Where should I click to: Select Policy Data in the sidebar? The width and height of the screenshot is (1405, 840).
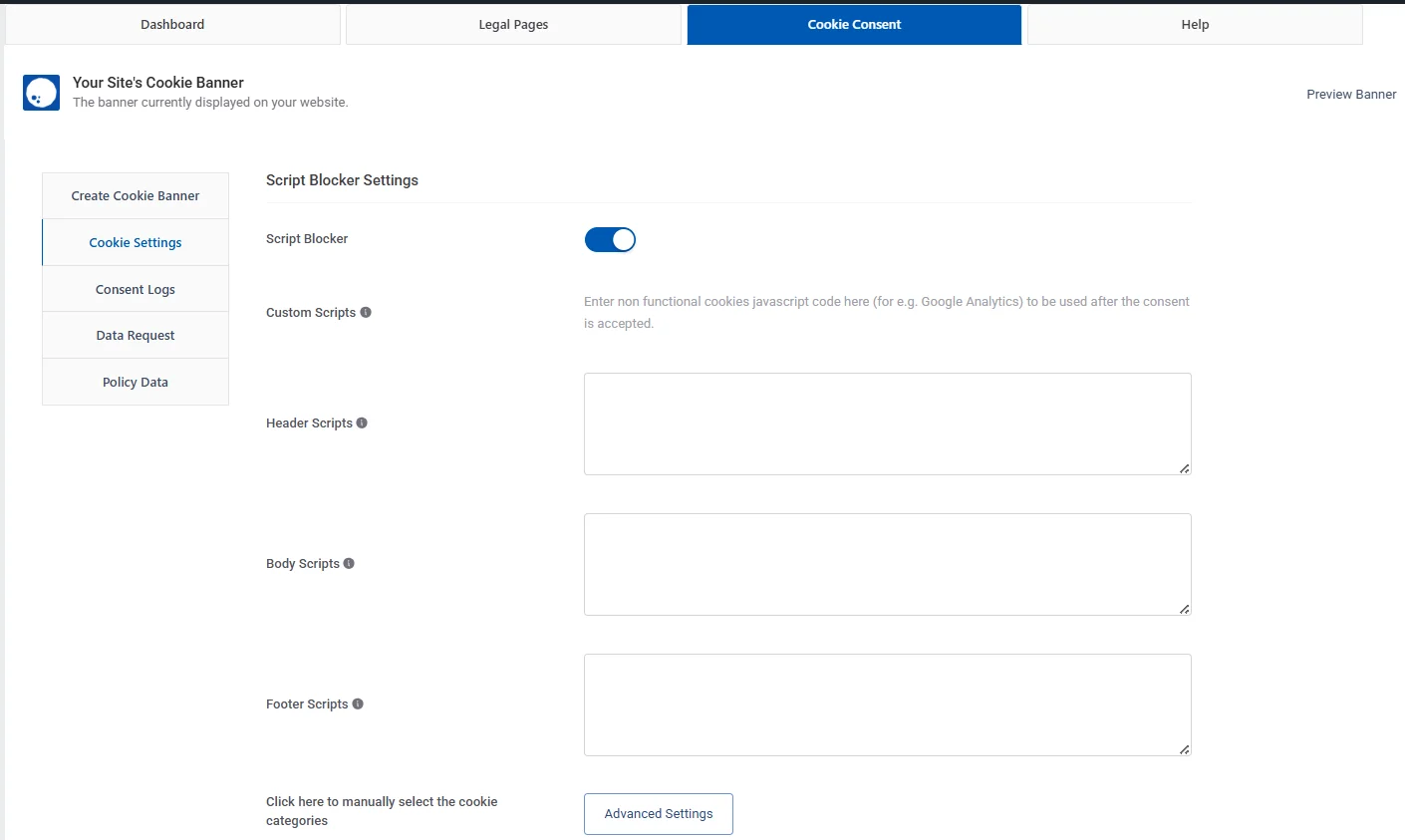pos(135,382)
